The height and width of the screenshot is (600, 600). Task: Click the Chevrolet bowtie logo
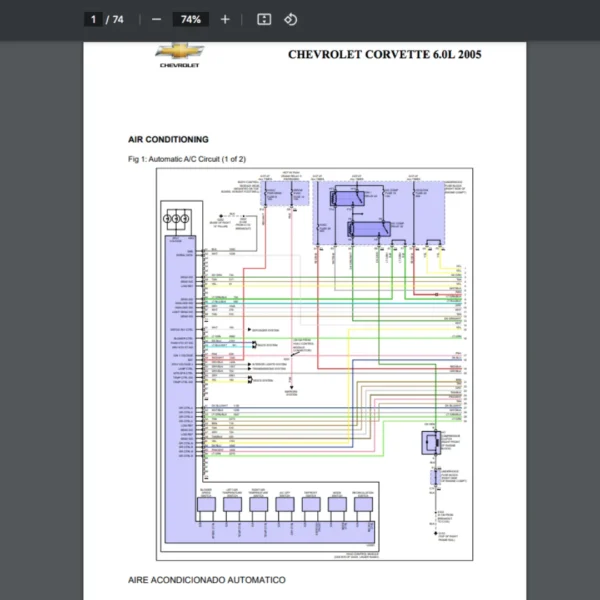pos(179,51)
